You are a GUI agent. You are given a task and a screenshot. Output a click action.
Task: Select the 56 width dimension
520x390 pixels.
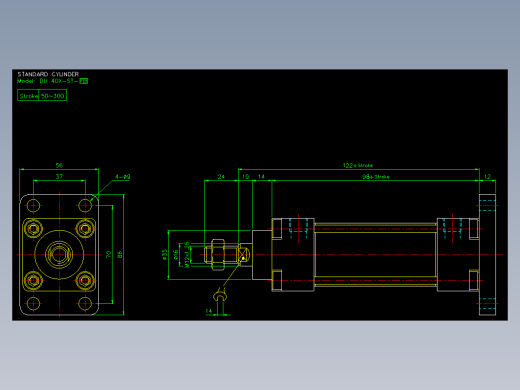[59, 165]
